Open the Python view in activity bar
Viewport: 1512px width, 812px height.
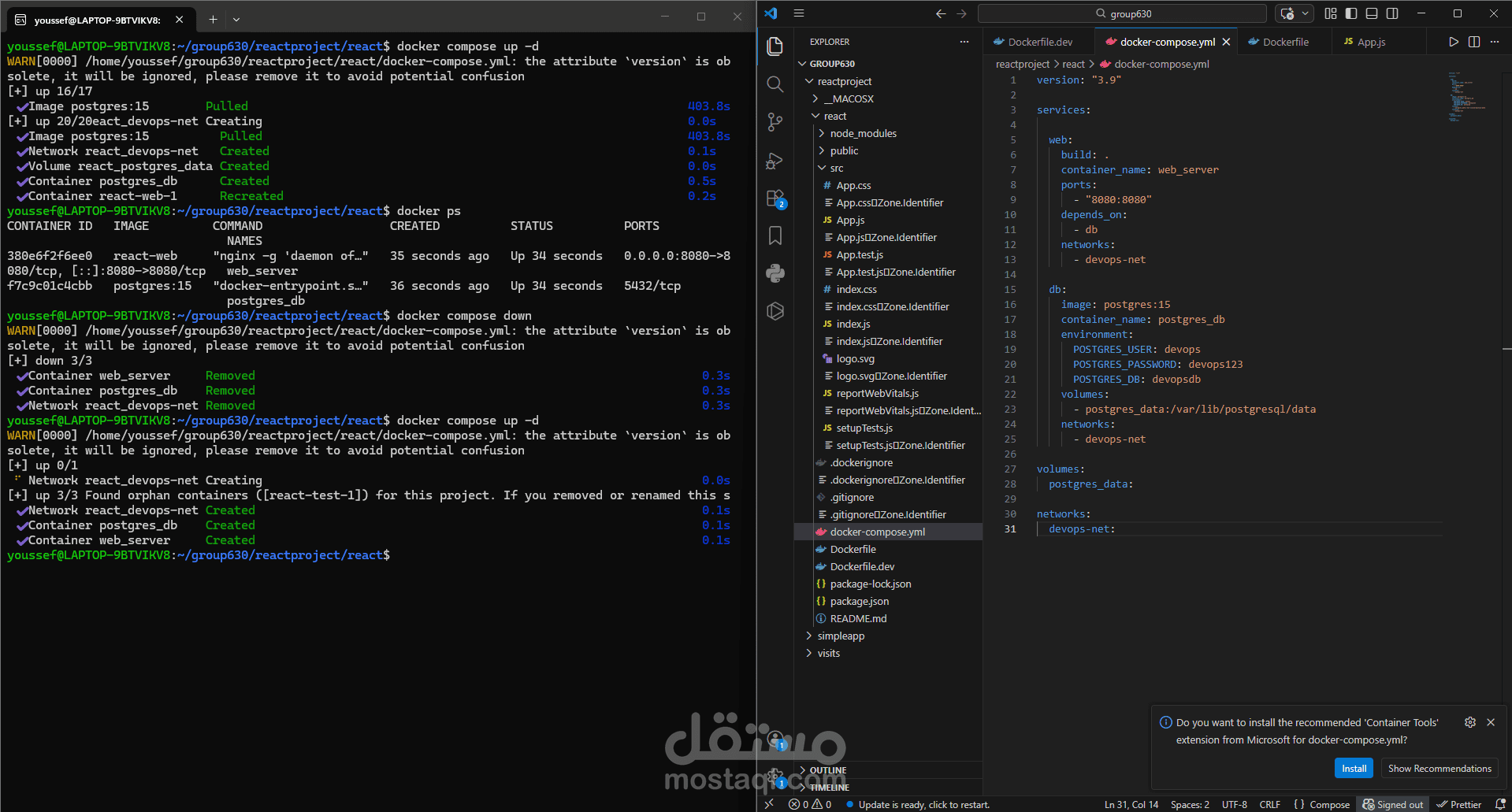(775, 273)
